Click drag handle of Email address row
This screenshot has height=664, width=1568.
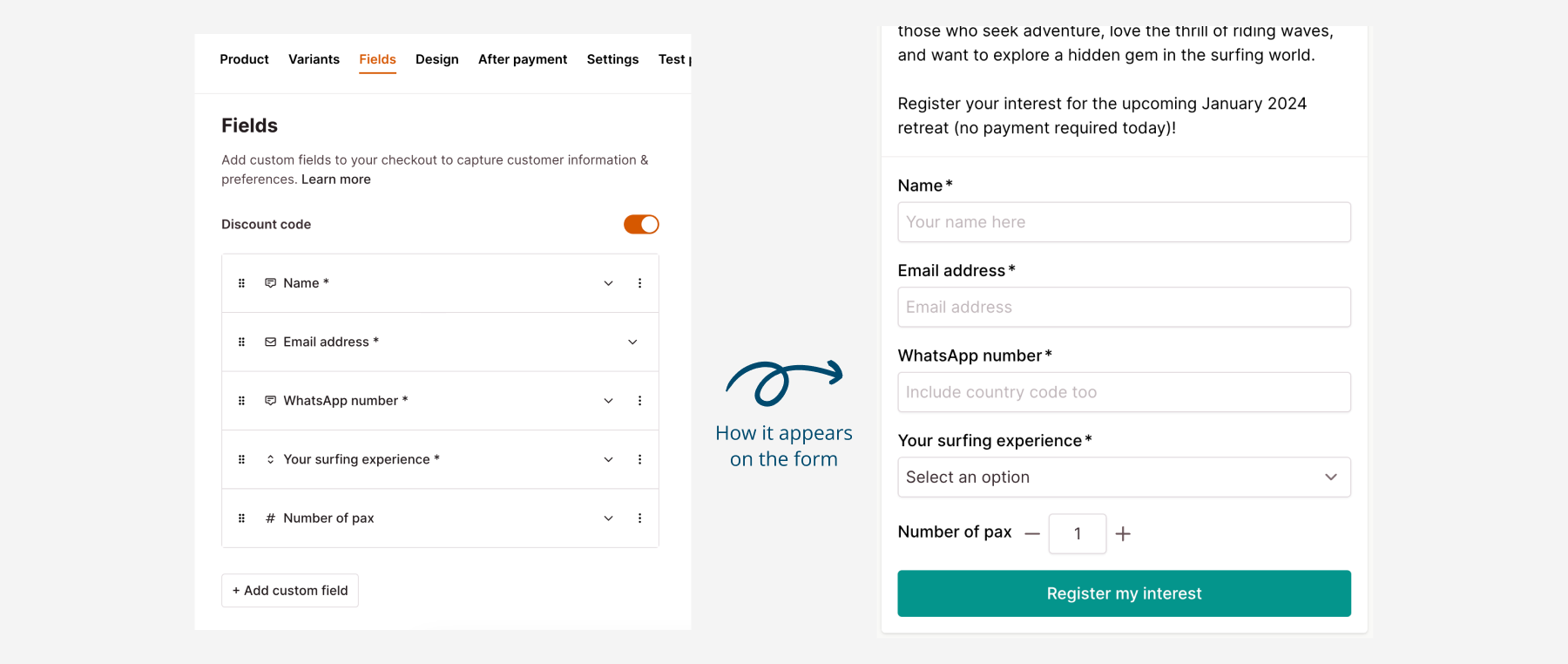click(241, 342)
